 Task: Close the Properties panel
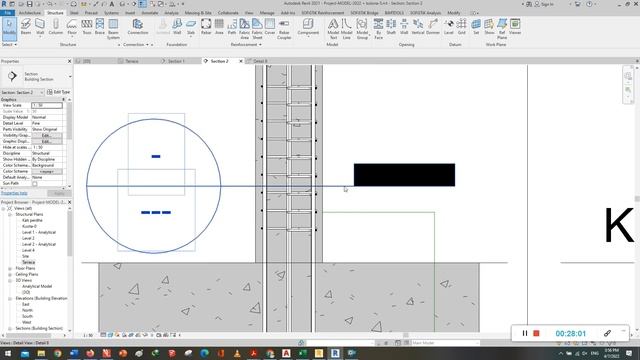pyautogui.click(x=69, y=61)
